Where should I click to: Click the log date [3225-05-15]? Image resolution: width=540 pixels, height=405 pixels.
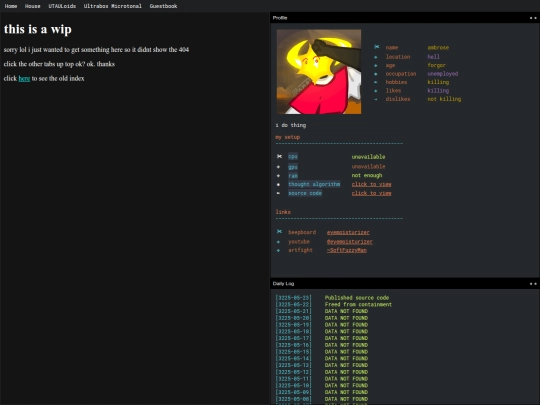click(x=293, y=352)
